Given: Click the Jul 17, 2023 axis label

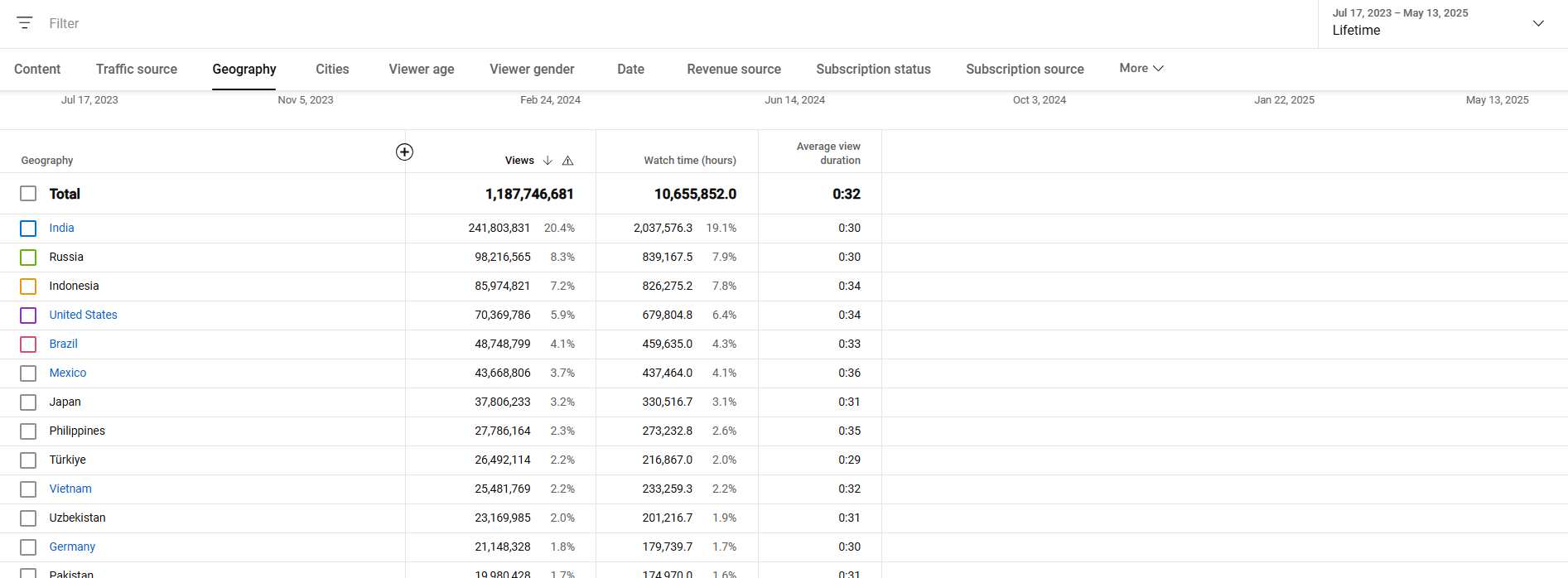Looking at the screenshot, I should (89, 100).
